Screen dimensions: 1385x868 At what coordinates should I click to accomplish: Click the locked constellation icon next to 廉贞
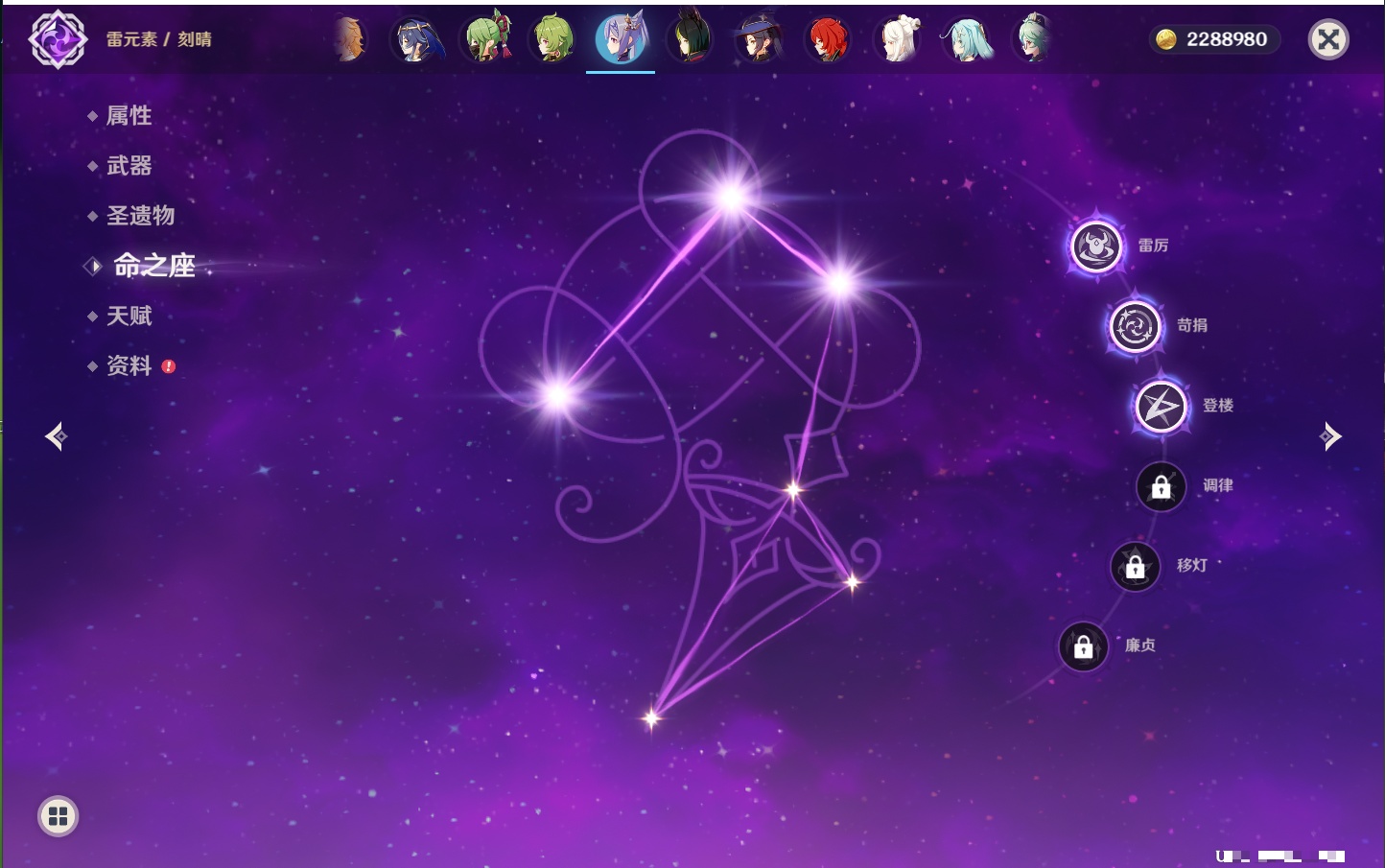(1083, 646)
